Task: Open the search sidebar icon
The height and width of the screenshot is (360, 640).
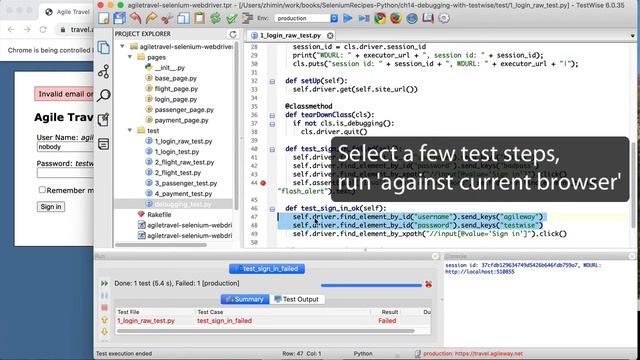Action: click(x=104, y=96)
